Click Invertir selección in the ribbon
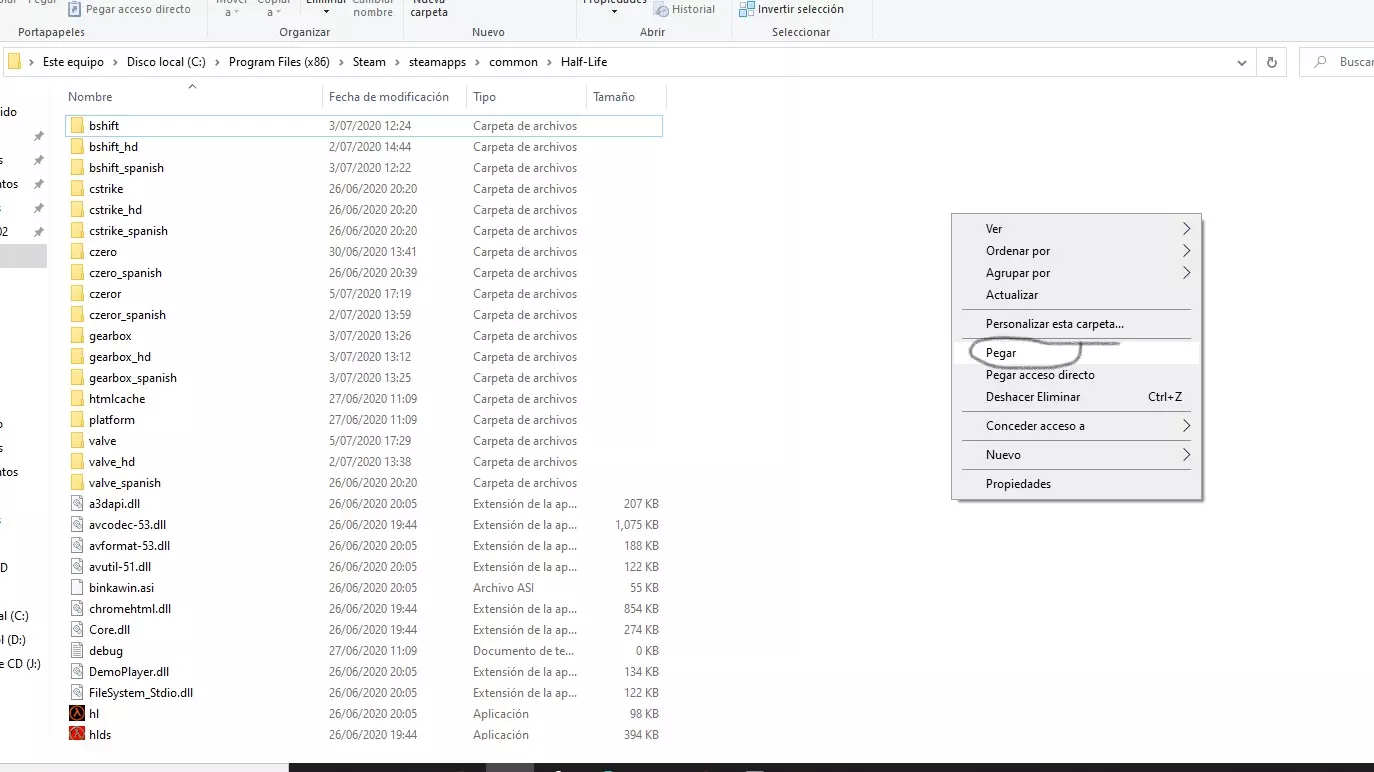This screenshot has height=772, width=1374. [791, 9]
